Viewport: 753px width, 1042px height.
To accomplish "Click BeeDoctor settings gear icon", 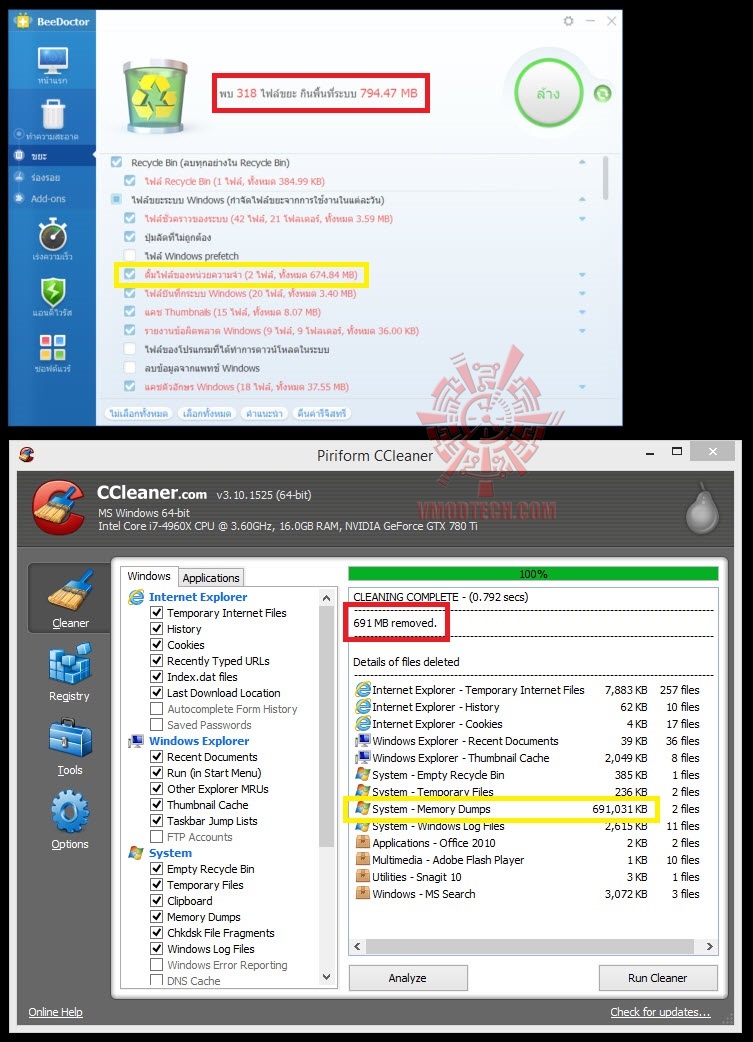I will [568, 21].
